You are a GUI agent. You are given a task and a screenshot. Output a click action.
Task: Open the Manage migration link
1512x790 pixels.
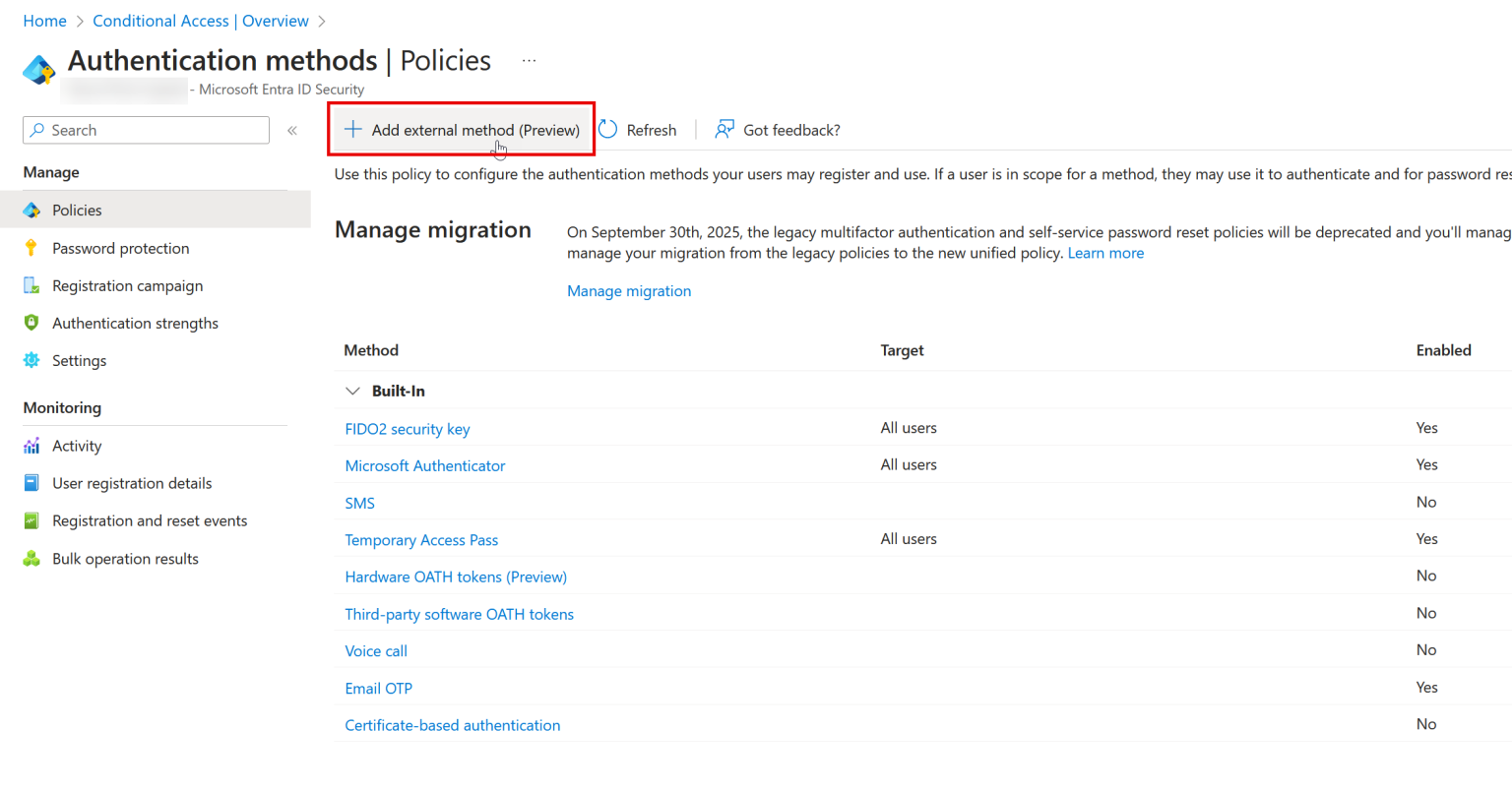pos(629,290)
